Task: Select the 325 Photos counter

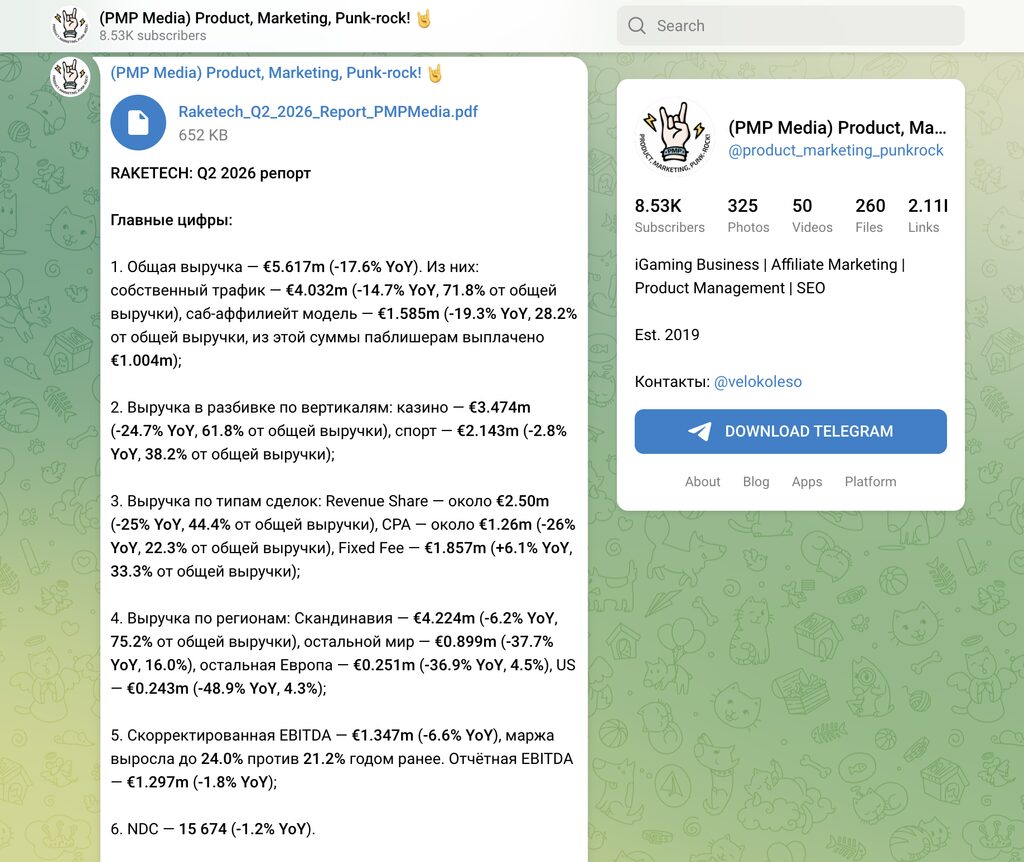Action: pos(748,216)
